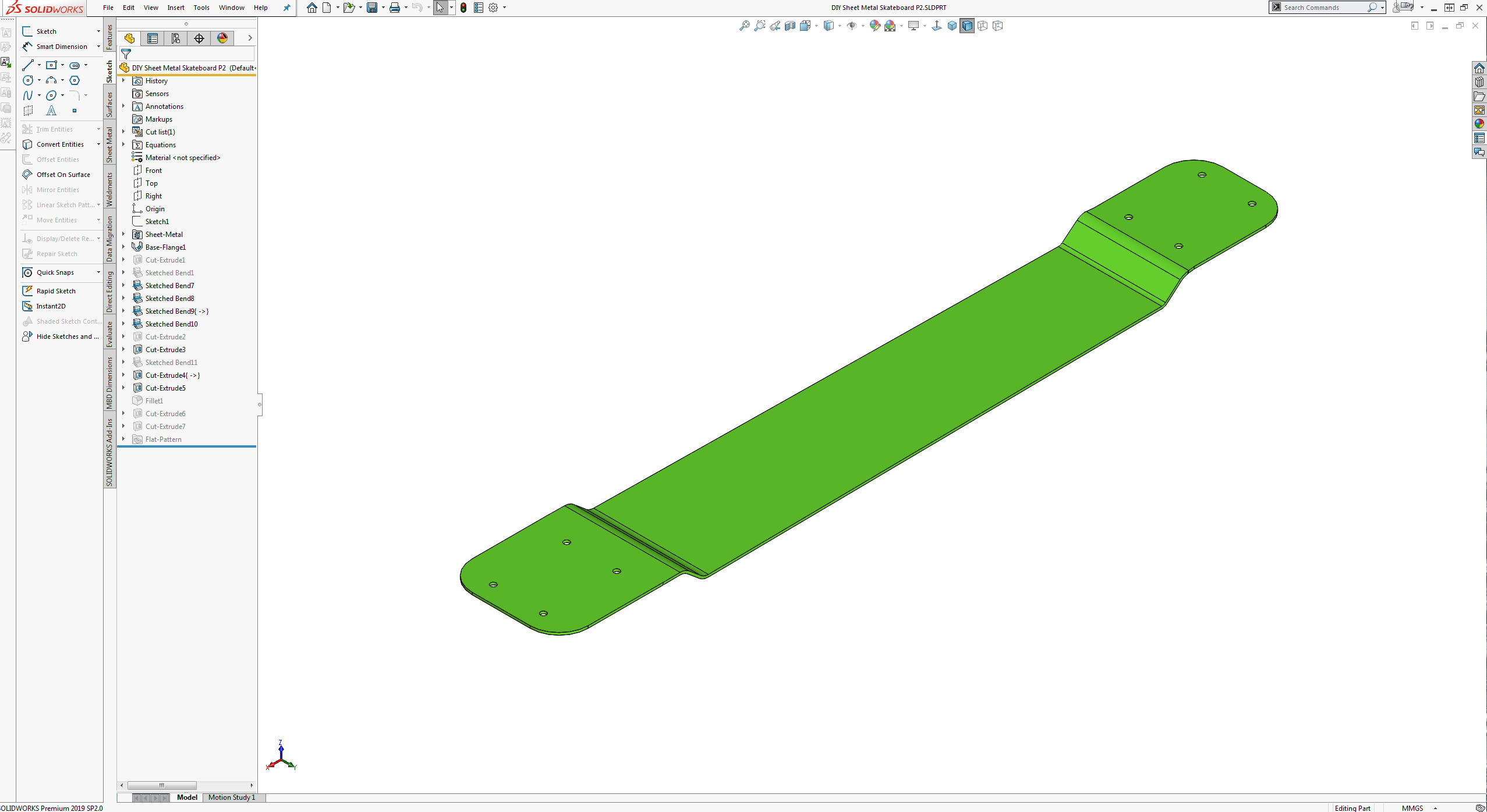Image resolution: width=1487 pixels, height=812 pixels.
Task: Open the Motion Study 1 tab
Action: 232,797
